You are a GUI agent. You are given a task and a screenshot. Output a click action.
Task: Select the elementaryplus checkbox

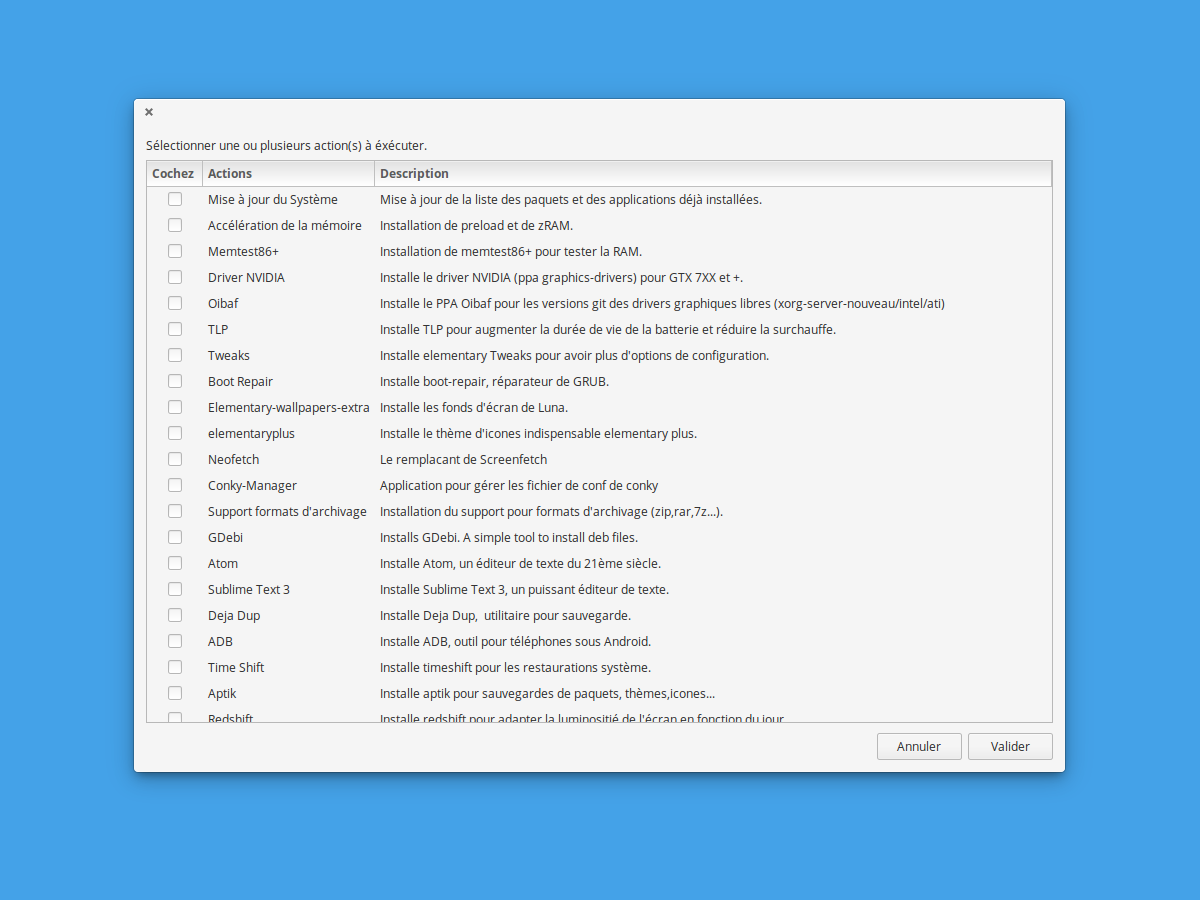[x=175, y=433]
